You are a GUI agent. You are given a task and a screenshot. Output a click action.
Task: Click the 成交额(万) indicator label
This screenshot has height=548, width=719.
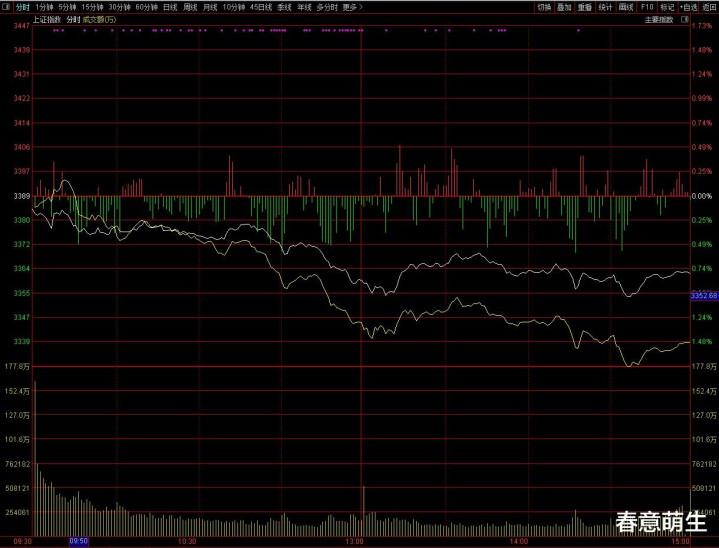click(100, 20)
